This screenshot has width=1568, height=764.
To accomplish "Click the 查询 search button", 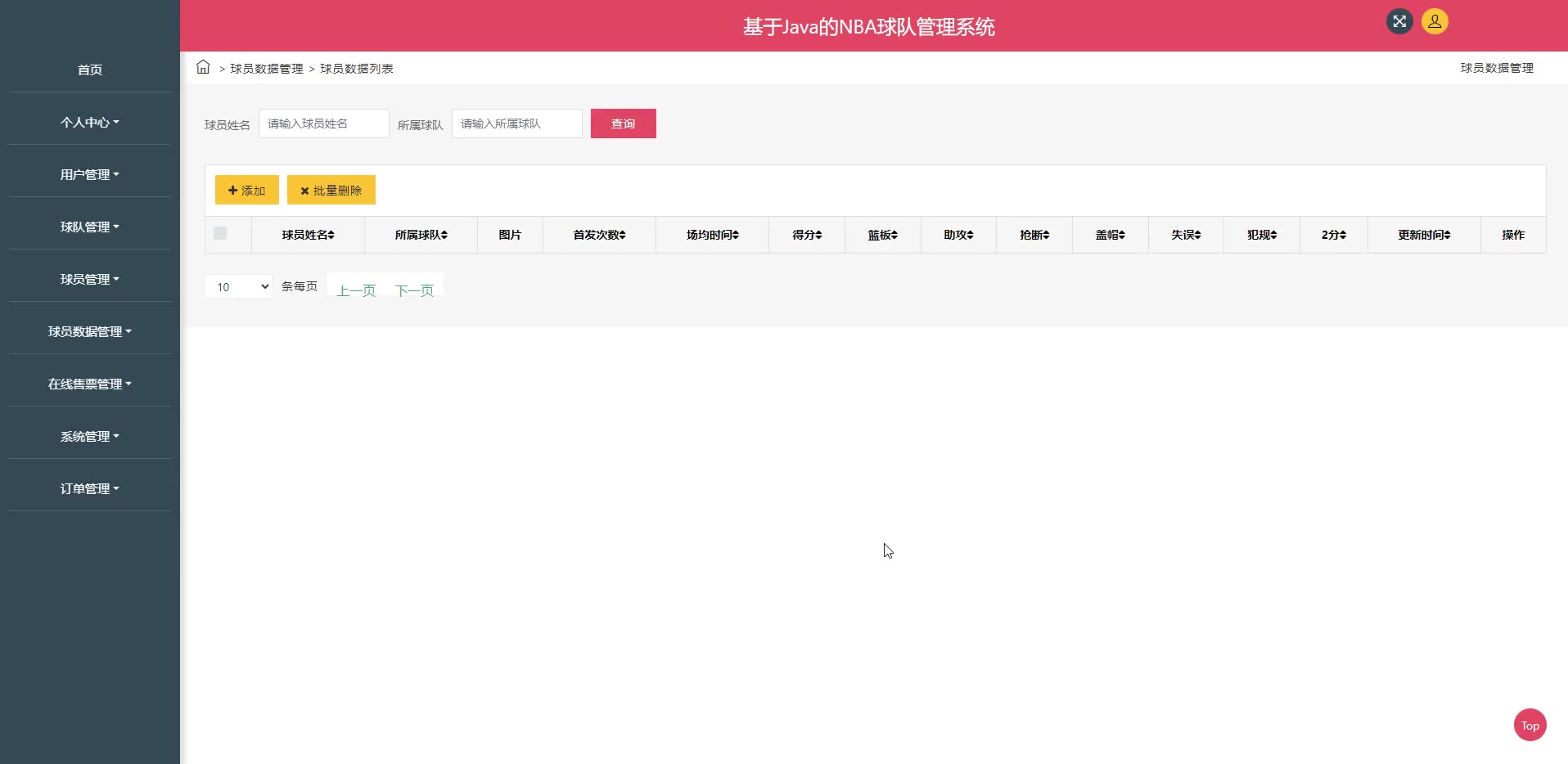I will tap(624, 124).
